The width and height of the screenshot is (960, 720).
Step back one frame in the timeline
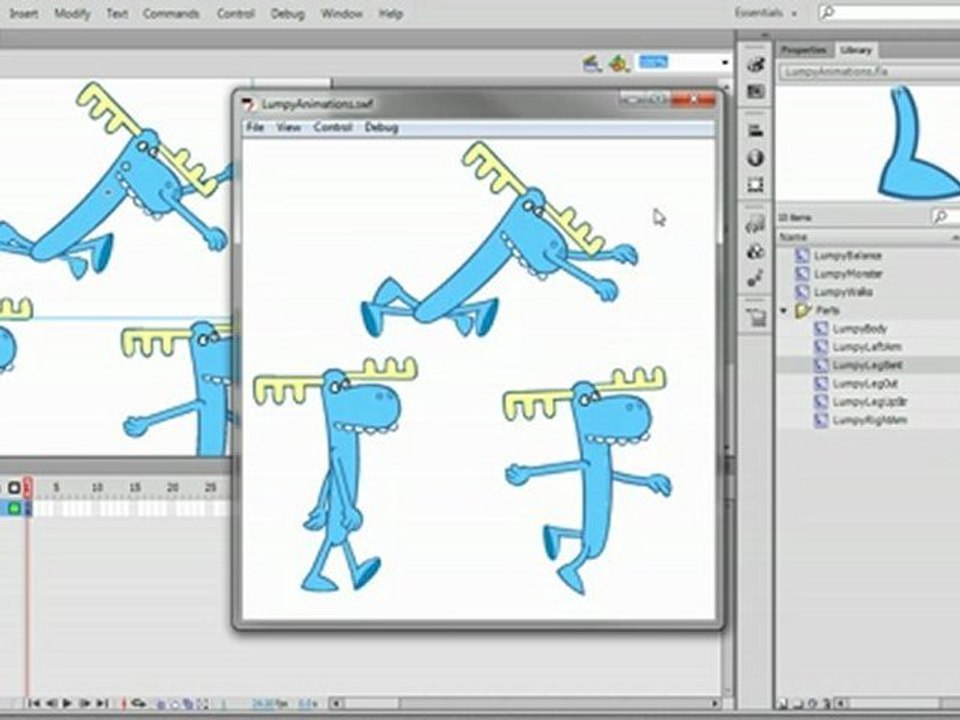tap(51, 703)
